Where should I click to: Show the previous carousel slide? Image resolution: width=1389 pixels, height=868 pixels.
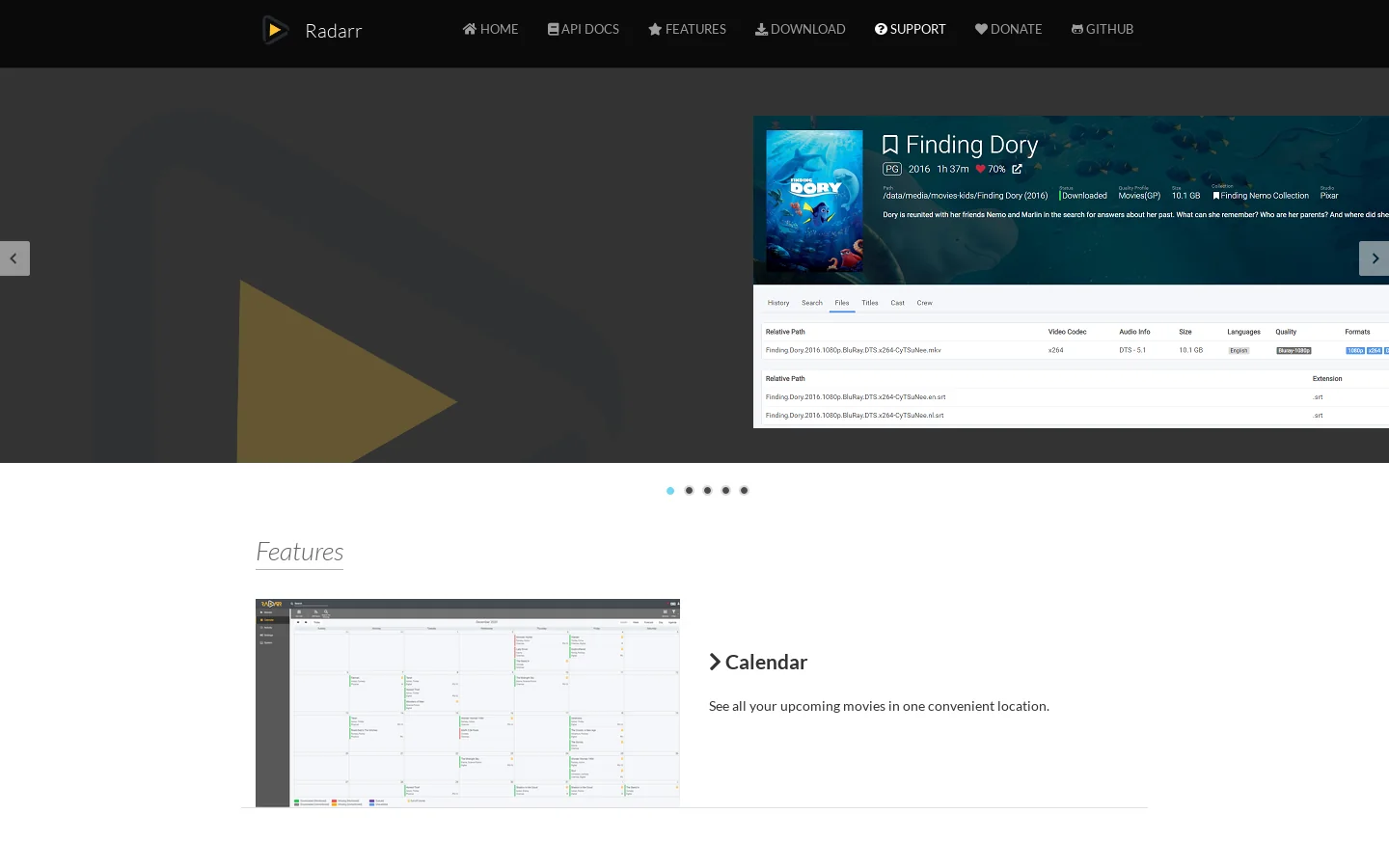pos(14,258)
